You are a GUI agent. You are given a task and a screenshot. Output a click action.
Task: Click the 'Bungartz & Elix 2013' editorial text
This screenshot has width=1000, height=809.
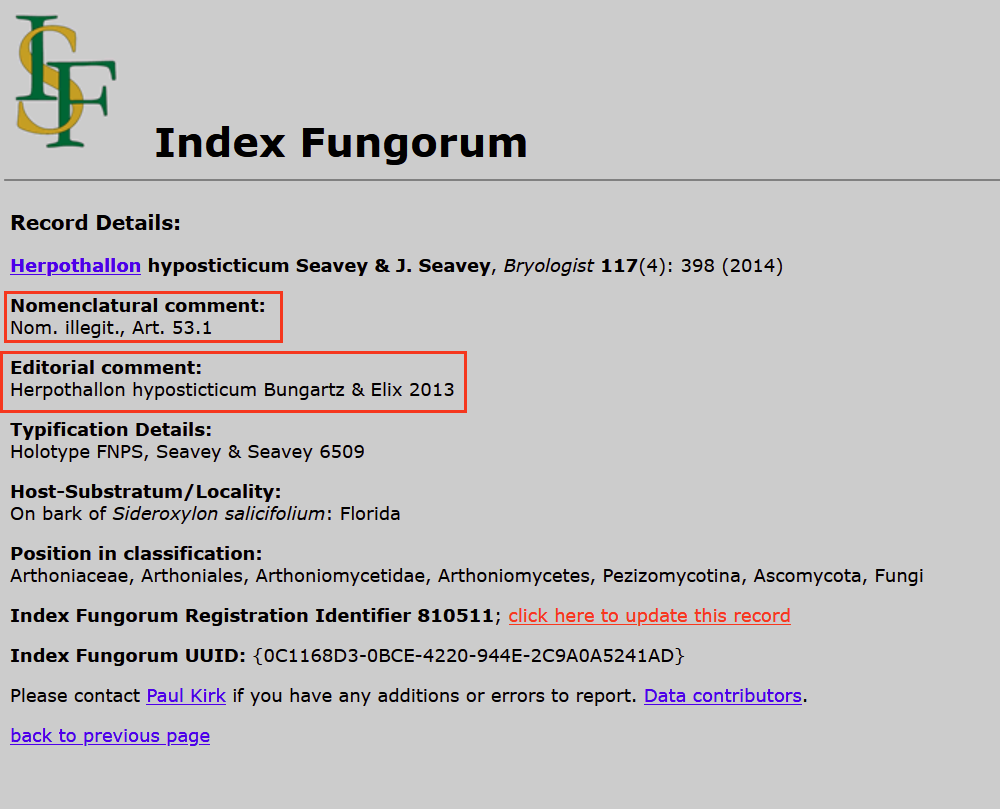pyautogui.click(x=358, y=390)
